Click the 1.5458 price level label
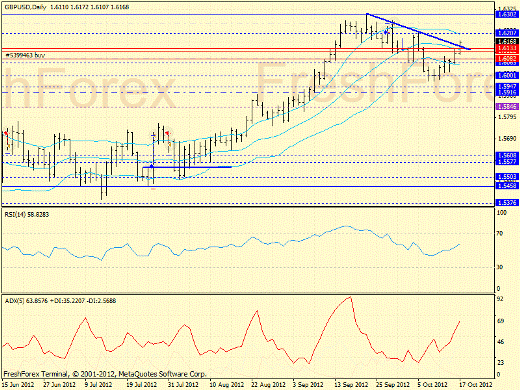This screenshot has width=520, height=390. tap(507, 185)
